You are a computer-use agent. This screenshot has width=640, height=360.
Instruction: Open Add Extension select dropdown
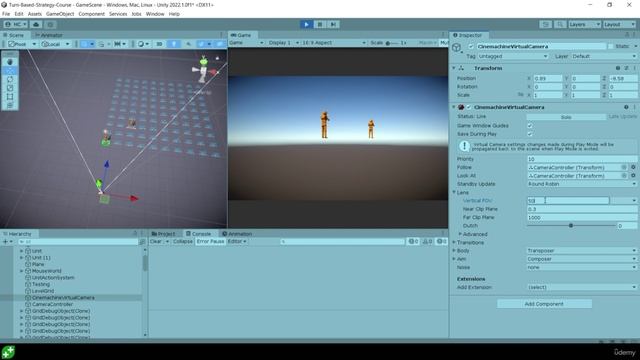click(x=582, y=287)
